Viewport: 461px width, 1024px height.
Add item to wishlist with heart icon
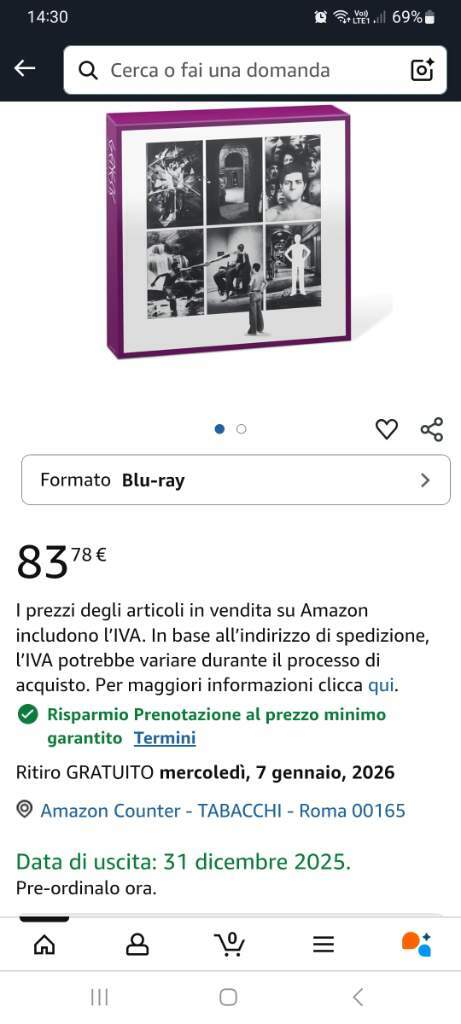(387, 429)
